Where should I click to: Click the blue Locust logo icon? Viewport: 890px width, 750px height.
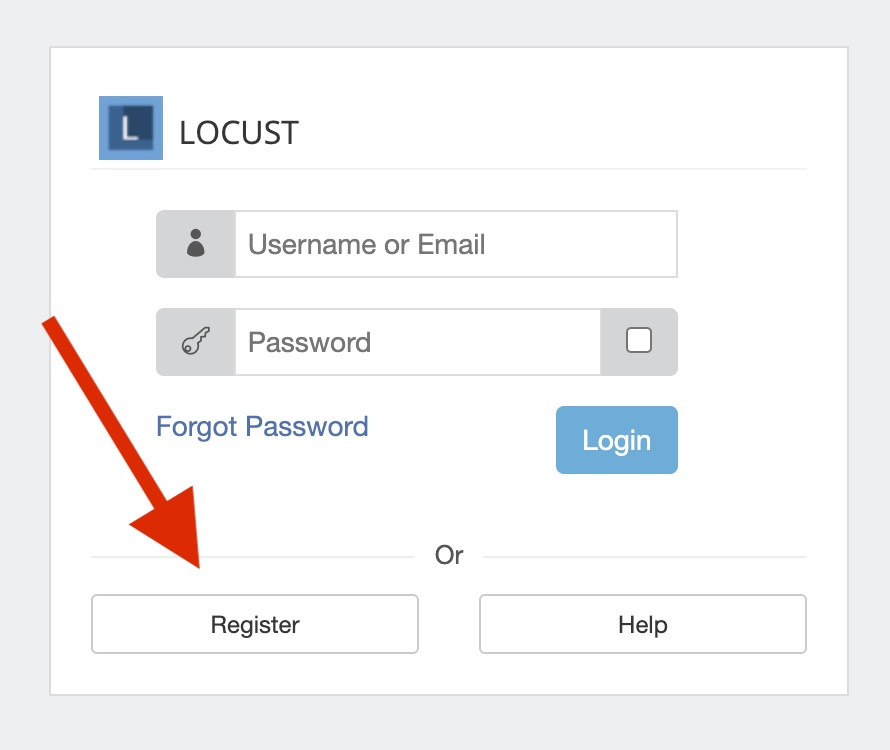click(130, 128)
